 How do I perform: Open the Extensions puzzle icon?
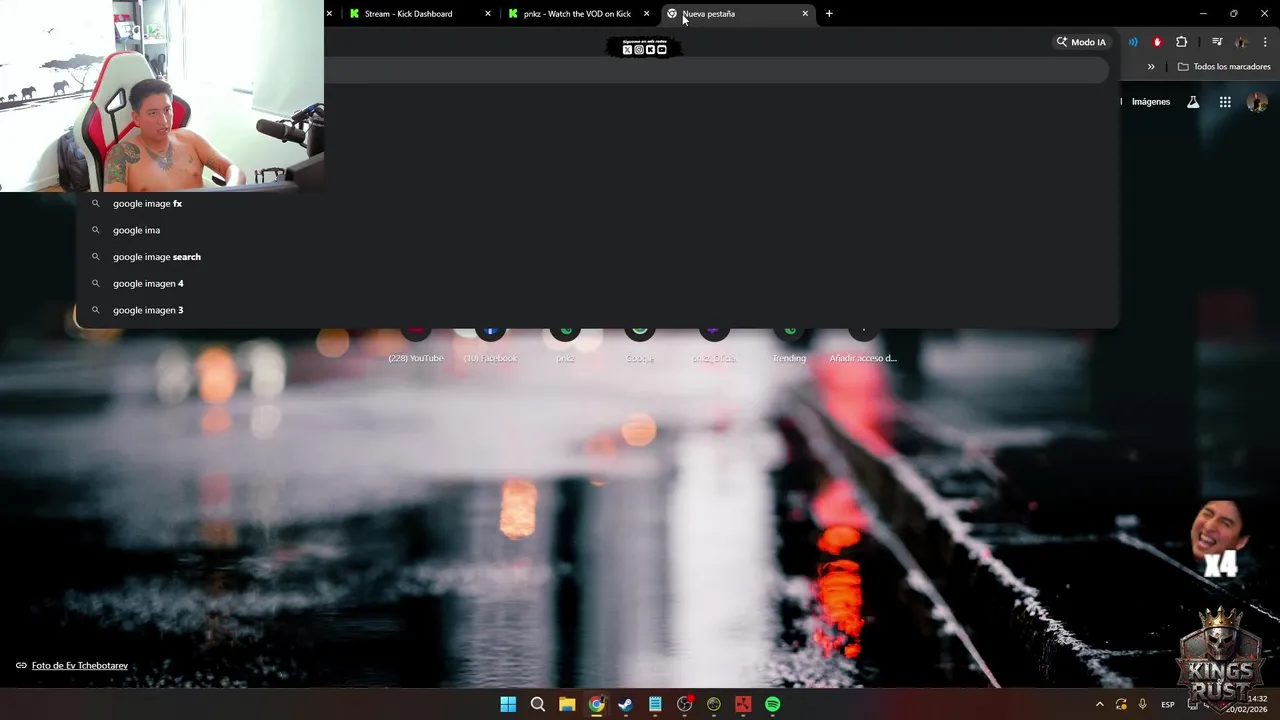[1181, 42]
